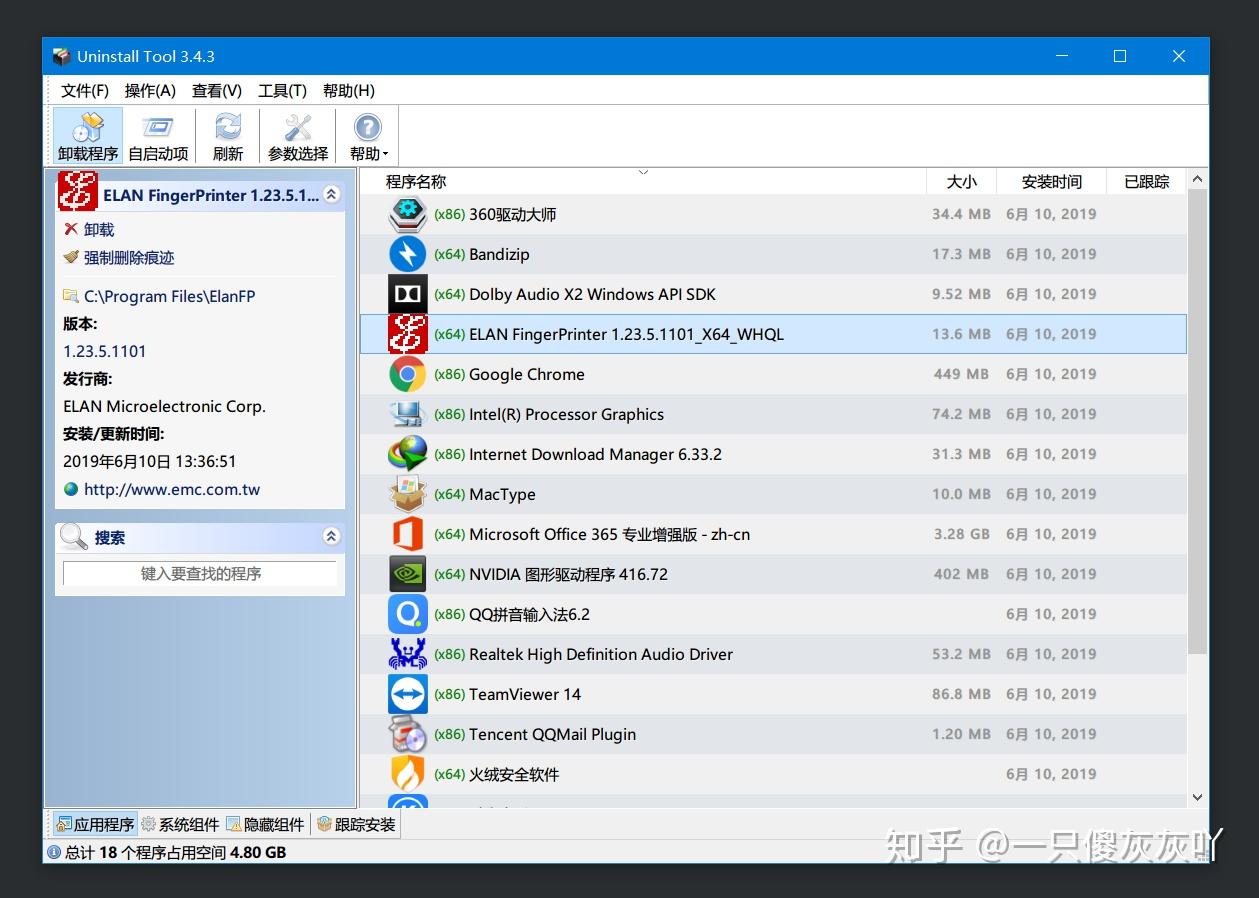Viewport: 1259px width, 898px height.
Task: Open the 文件(F) menu
Action: click(85, 91)
